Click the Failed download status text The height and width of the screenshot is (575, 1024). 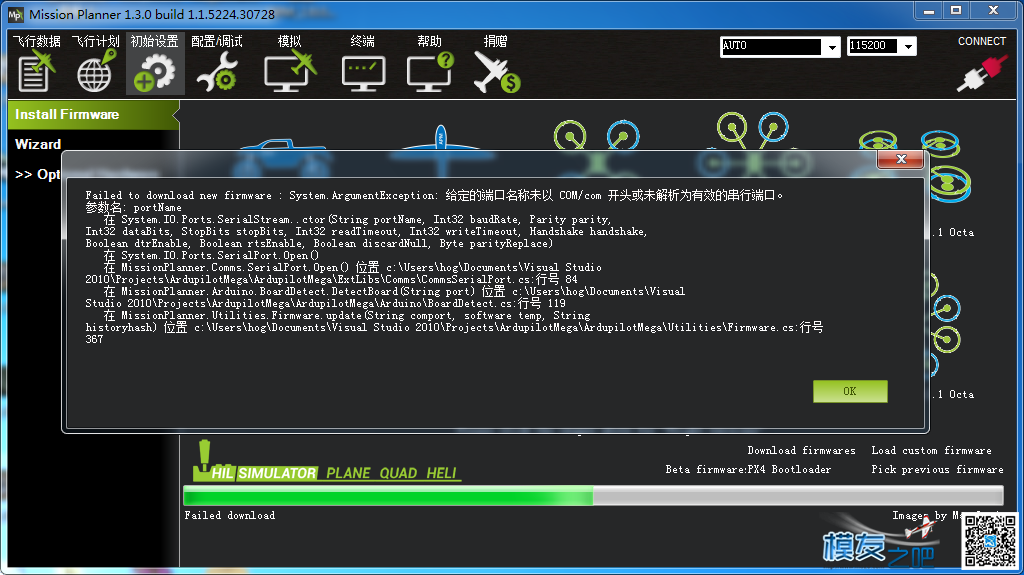229,515
